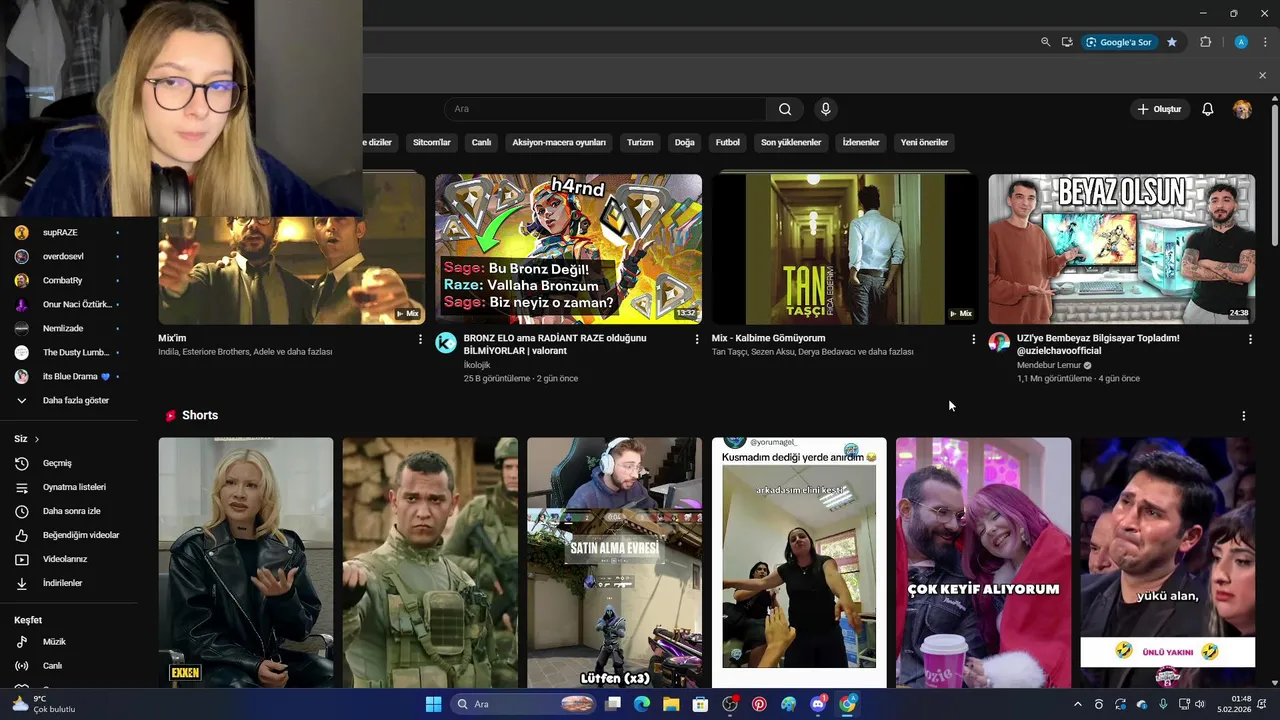
Task: Expand the 'Siz' section chevron
Action: 37,439
